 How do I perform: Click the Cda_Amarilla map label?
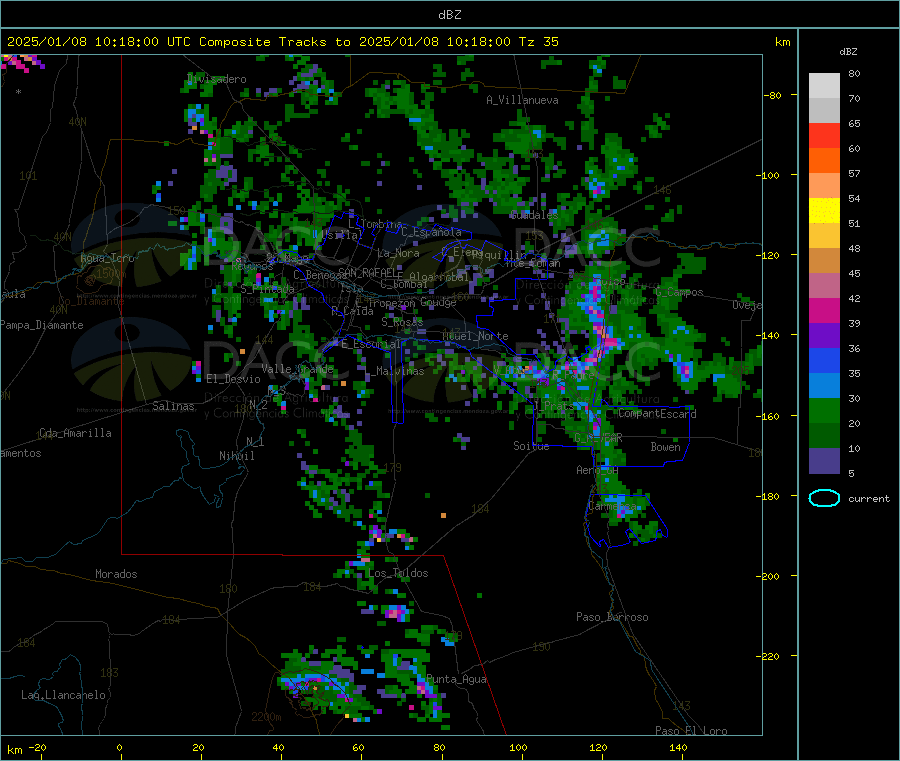(x=75, y=433)
